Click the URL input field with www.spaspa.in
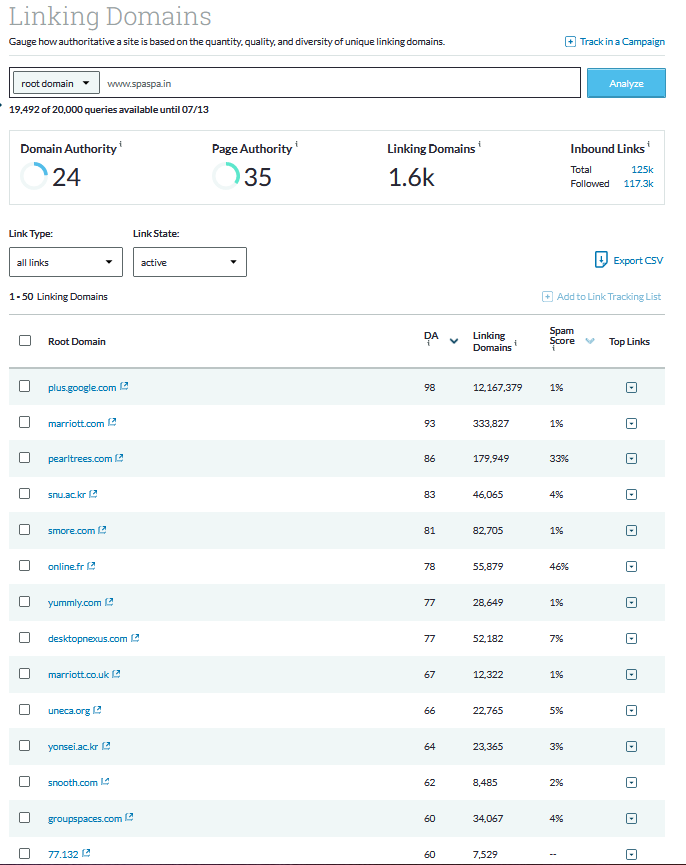This screenshot has height=865, width=686. (x=340, y=83)
